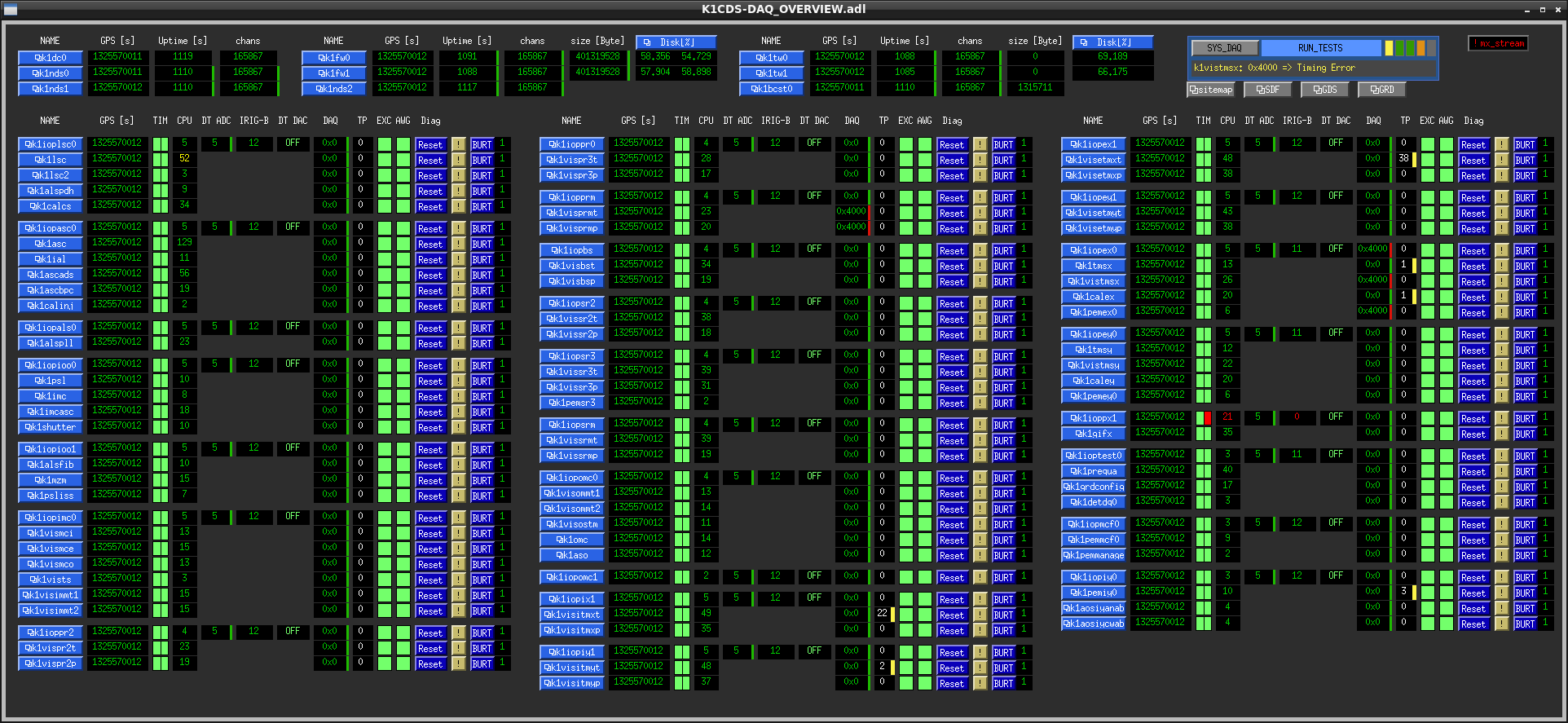The width and height of the screenshot is (1568, 723).
Task: Click the '!' diag button in the k1visitmxt row
Action: (980, 615)
